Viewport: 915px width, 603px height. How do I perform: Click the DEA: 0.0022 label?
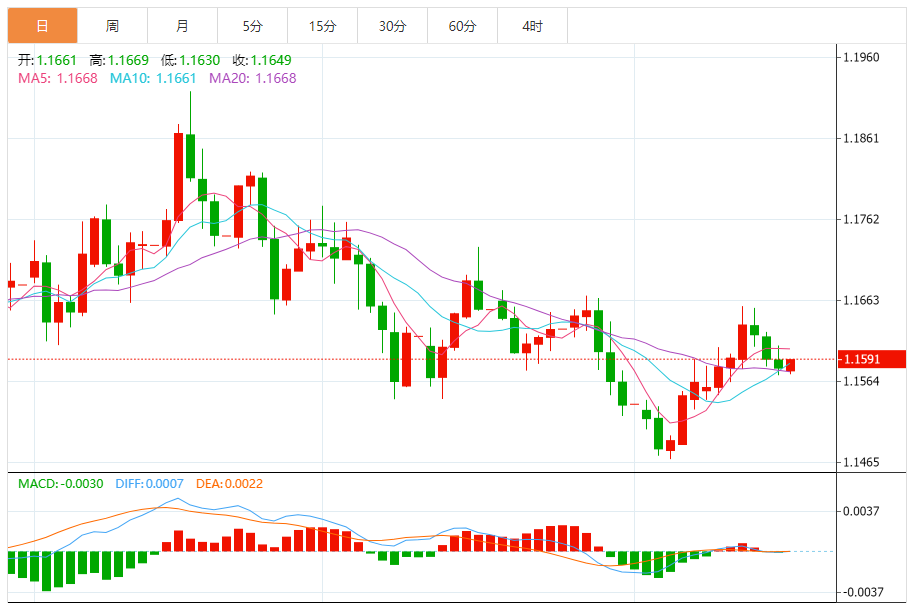pyautogui.click(x=229, y=483)
